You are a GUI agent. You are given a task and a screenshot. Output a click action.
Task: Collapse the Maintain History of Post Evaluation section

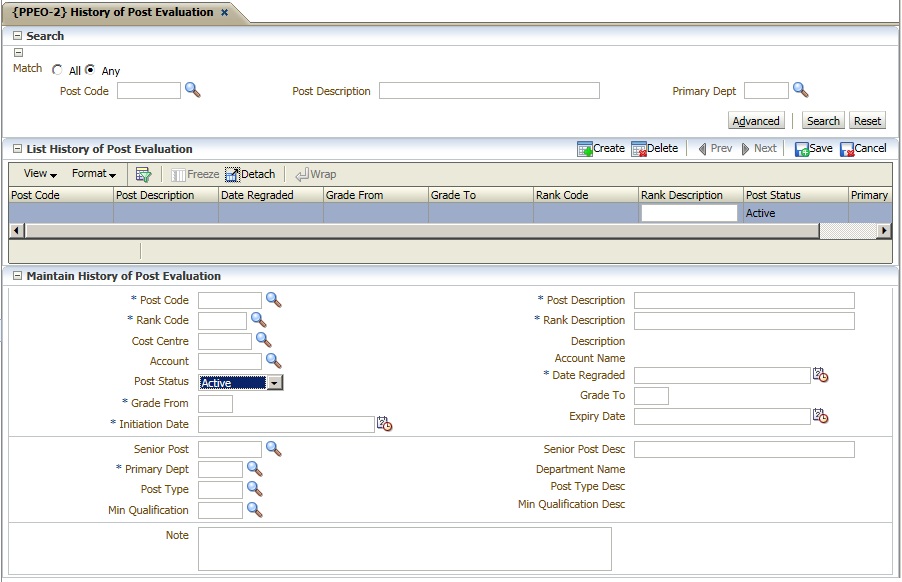(x=17, y=276)
